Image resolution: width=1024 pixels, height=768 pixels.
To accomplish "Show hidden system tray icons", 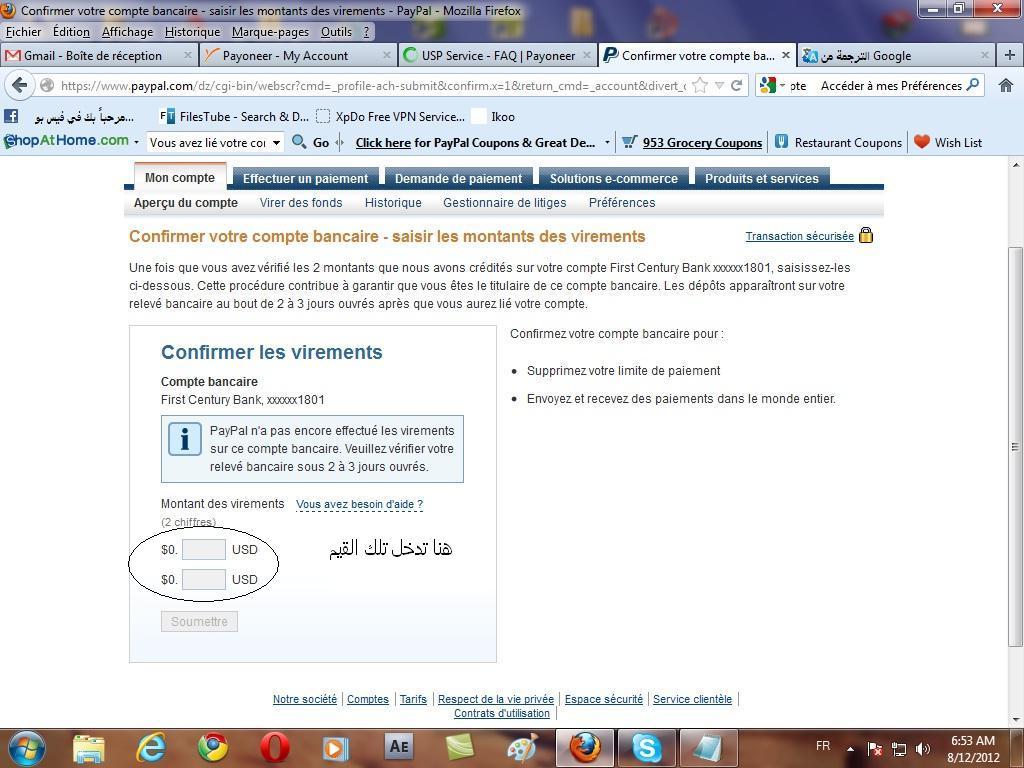I will (850, 750).
